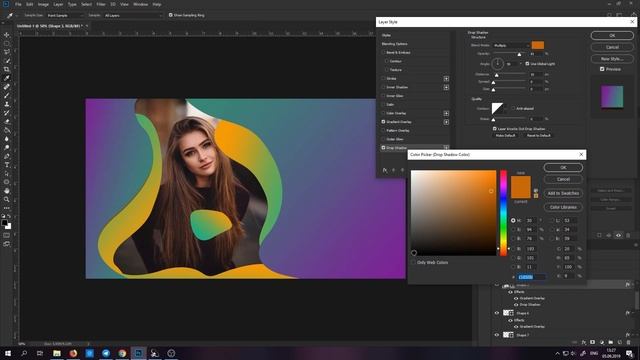Click the Opacity slider handle
This screenshot has height=360, width=640.
coord(519,54)
